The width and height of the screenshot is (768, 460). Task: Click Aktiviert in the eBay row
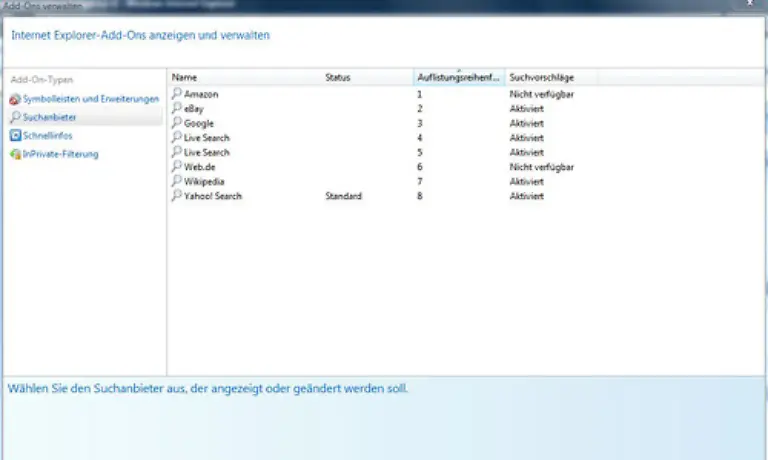tap(527, 109)
